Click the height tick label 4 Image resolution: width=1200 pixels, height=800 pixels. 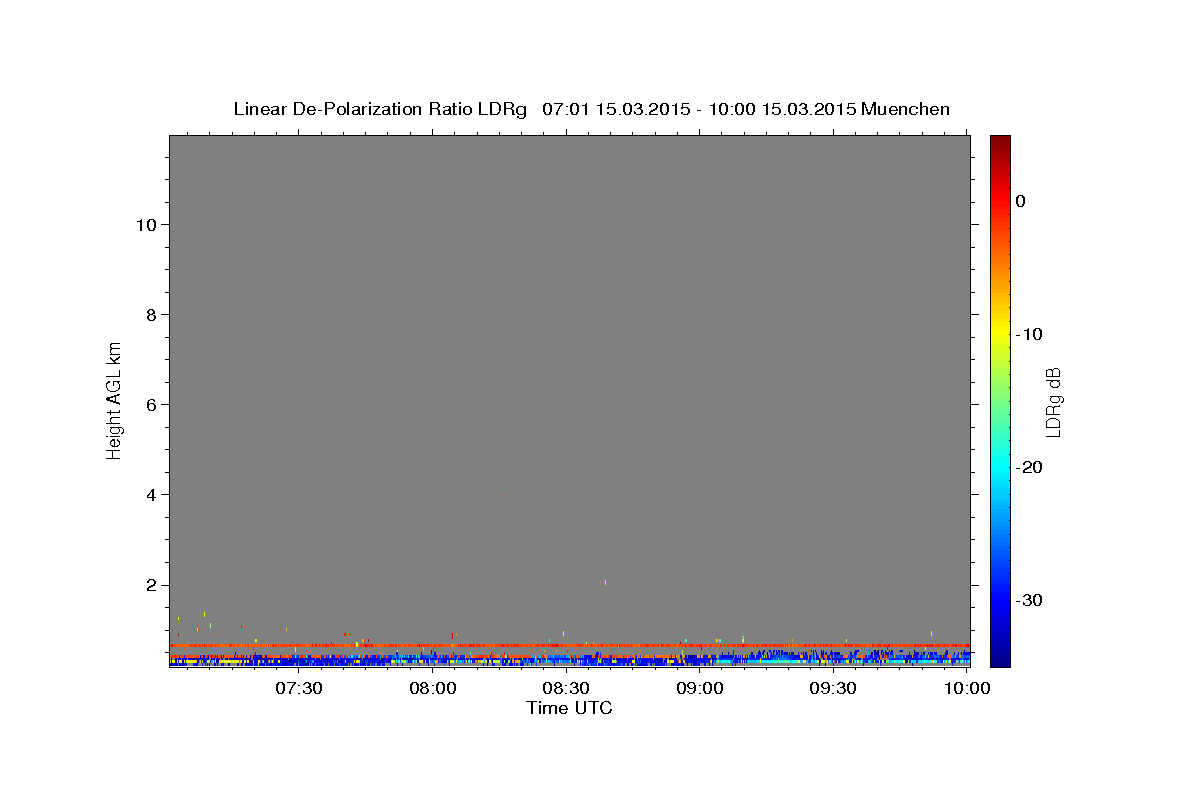pos(152,495)
